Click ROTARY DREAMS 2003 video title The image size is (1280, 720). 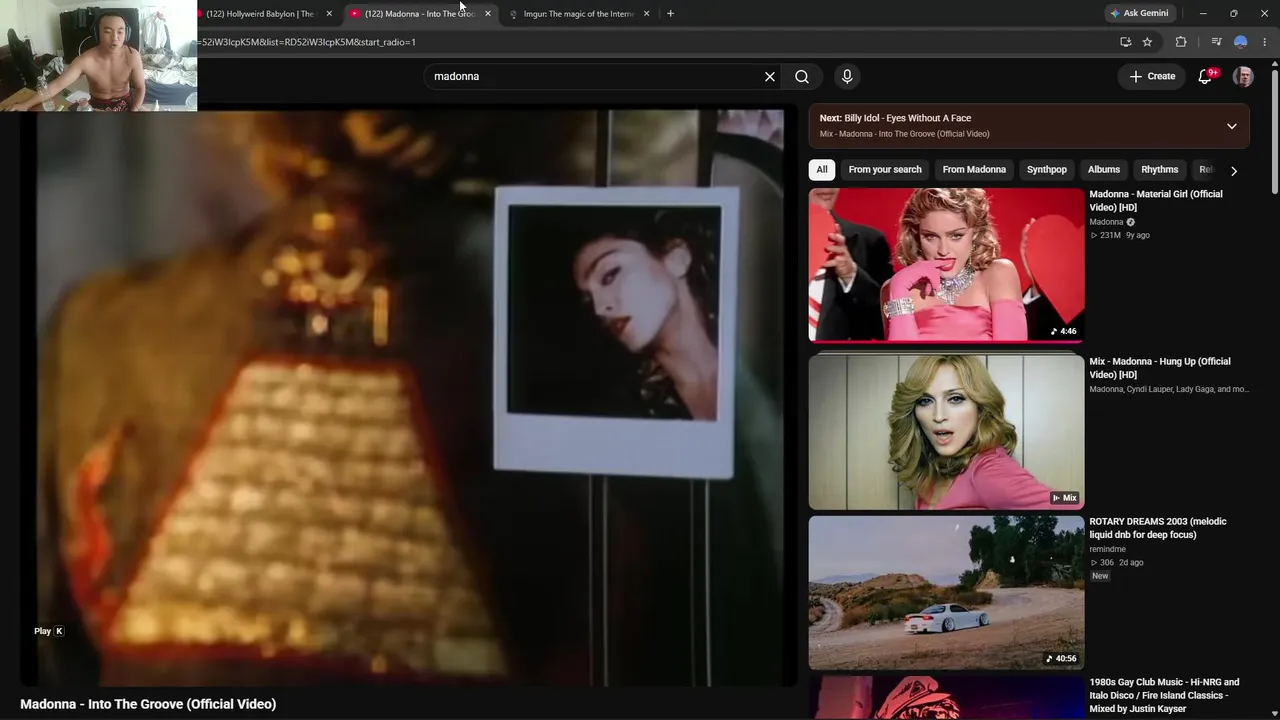(x=1158, y=528)
